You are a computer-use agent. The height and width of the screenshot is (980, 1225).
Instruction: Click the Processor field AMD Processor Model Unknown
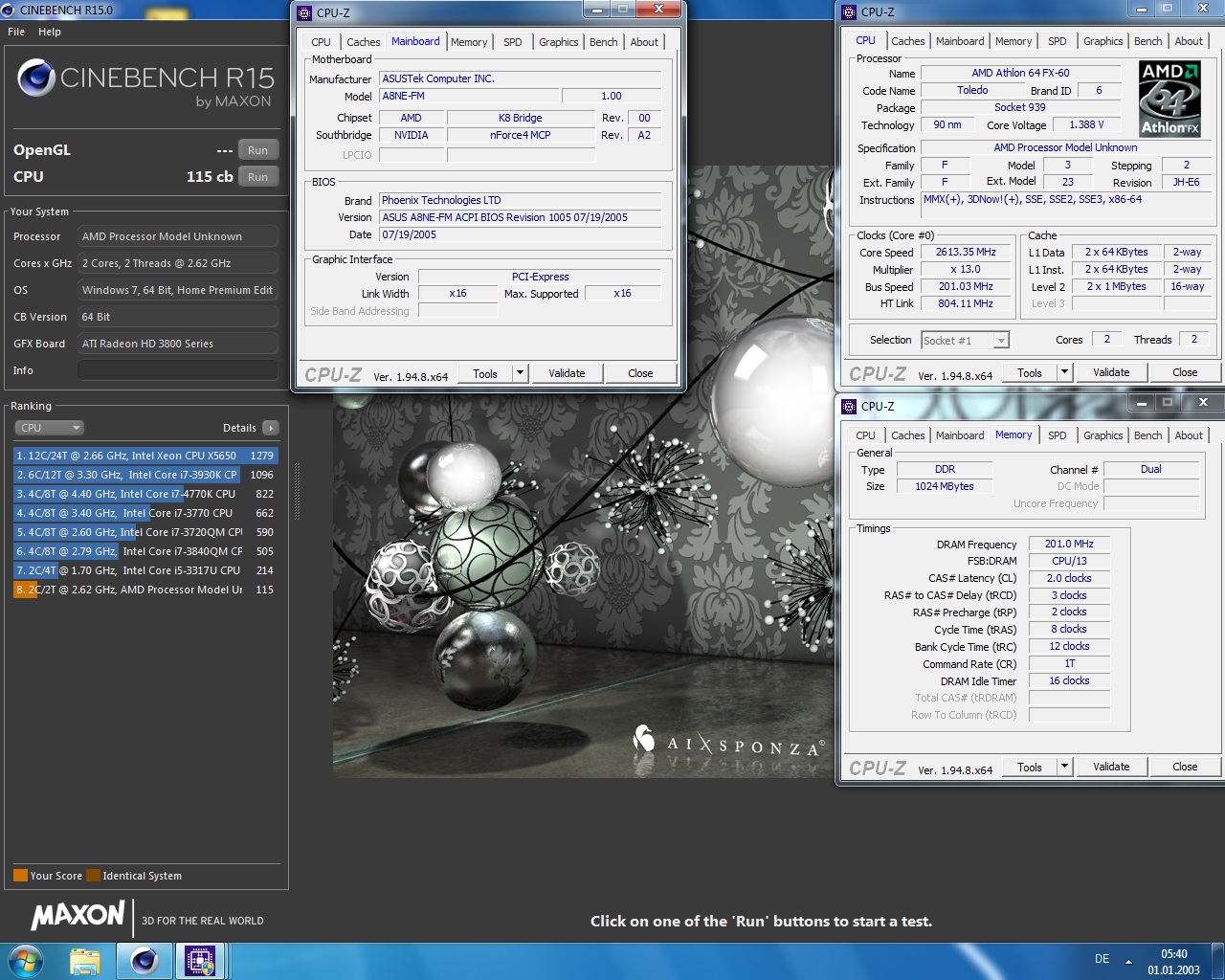click(x=178, y=236)
